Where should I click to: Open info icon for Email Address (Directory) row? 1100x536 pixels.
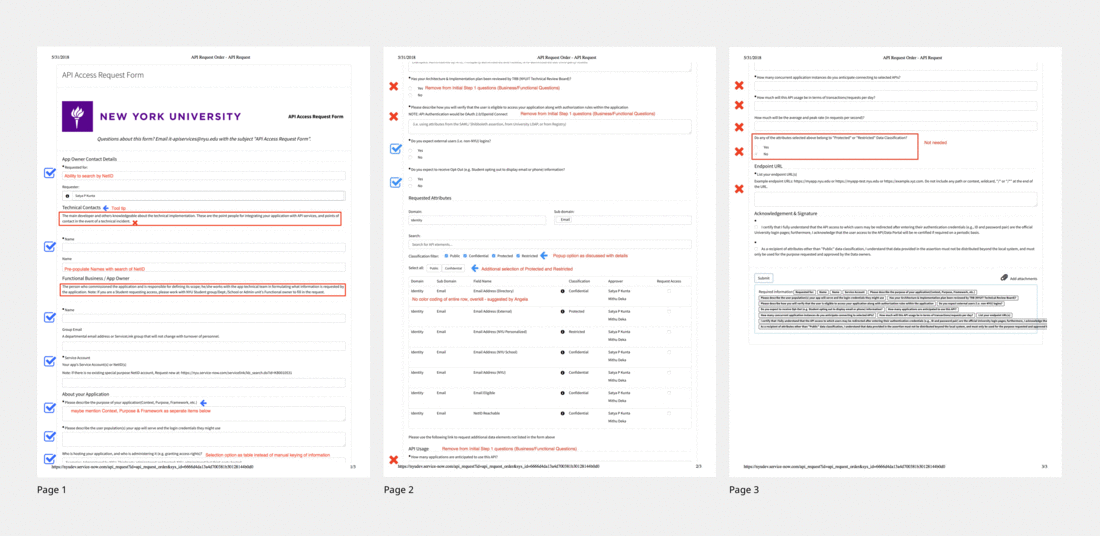(563, 290)
